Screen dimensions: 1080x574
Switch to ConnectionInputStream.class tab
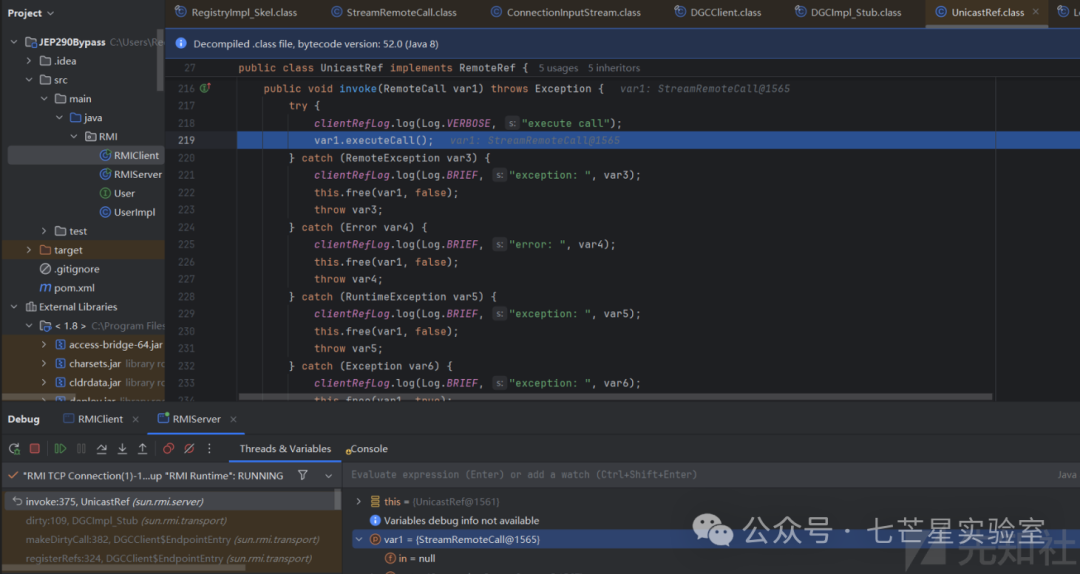pyautogui.click(x=565, y=12)
